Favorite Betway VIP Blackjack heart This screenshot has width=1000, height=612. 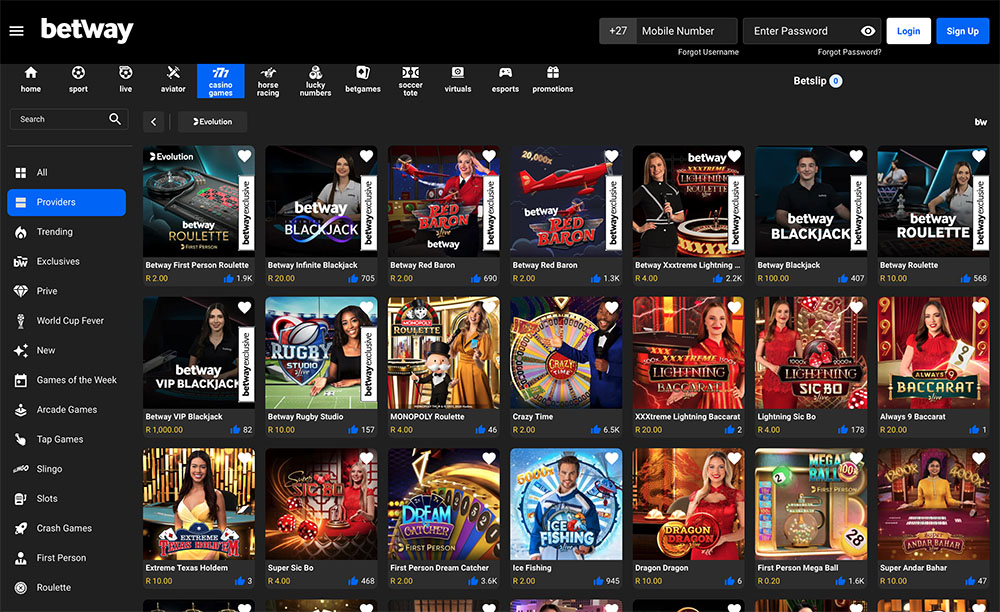coord(244,307)
